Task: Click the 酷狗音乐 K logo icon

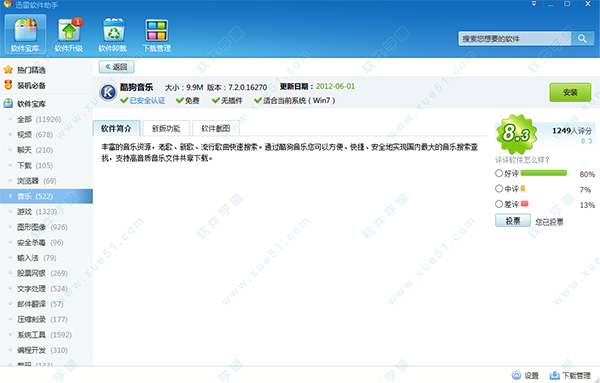Action: [x=108, y=92]
